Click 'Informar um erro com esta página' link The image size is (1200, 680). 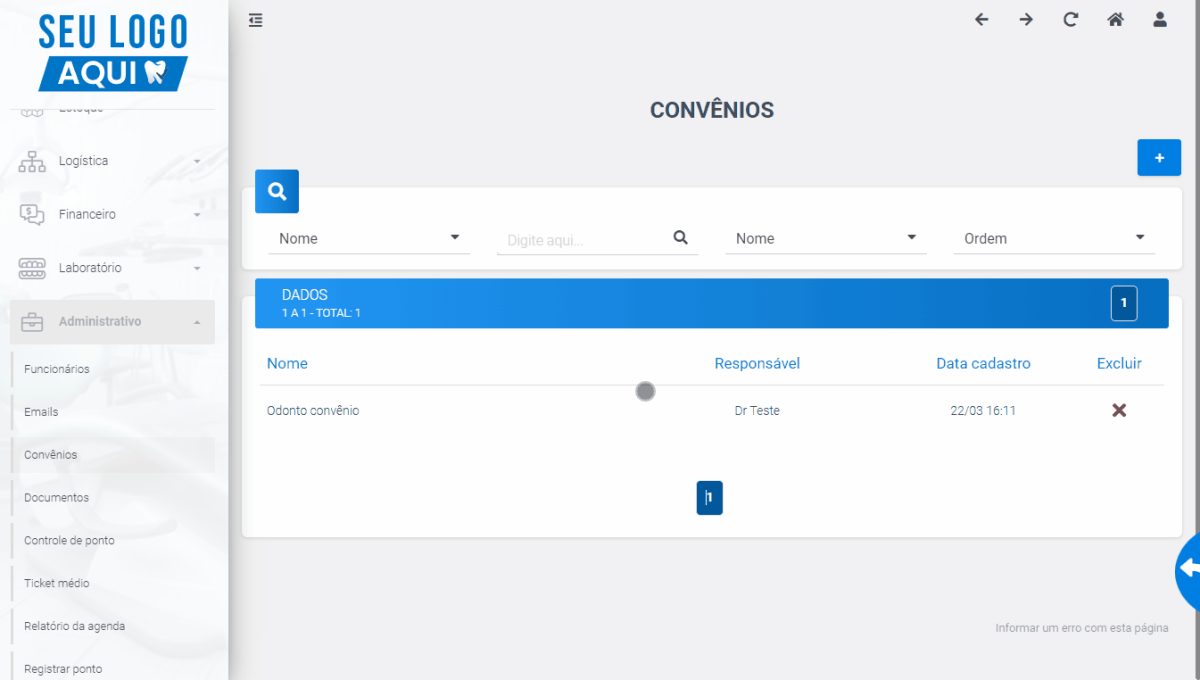1082,628
